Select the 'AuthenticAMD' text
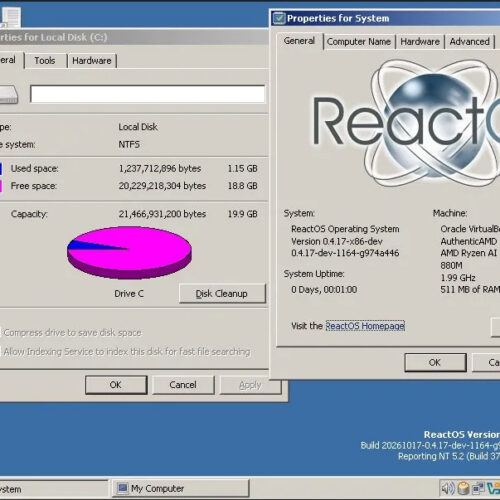This screenshot has width=500, height=500. click(x=469, y=241)
